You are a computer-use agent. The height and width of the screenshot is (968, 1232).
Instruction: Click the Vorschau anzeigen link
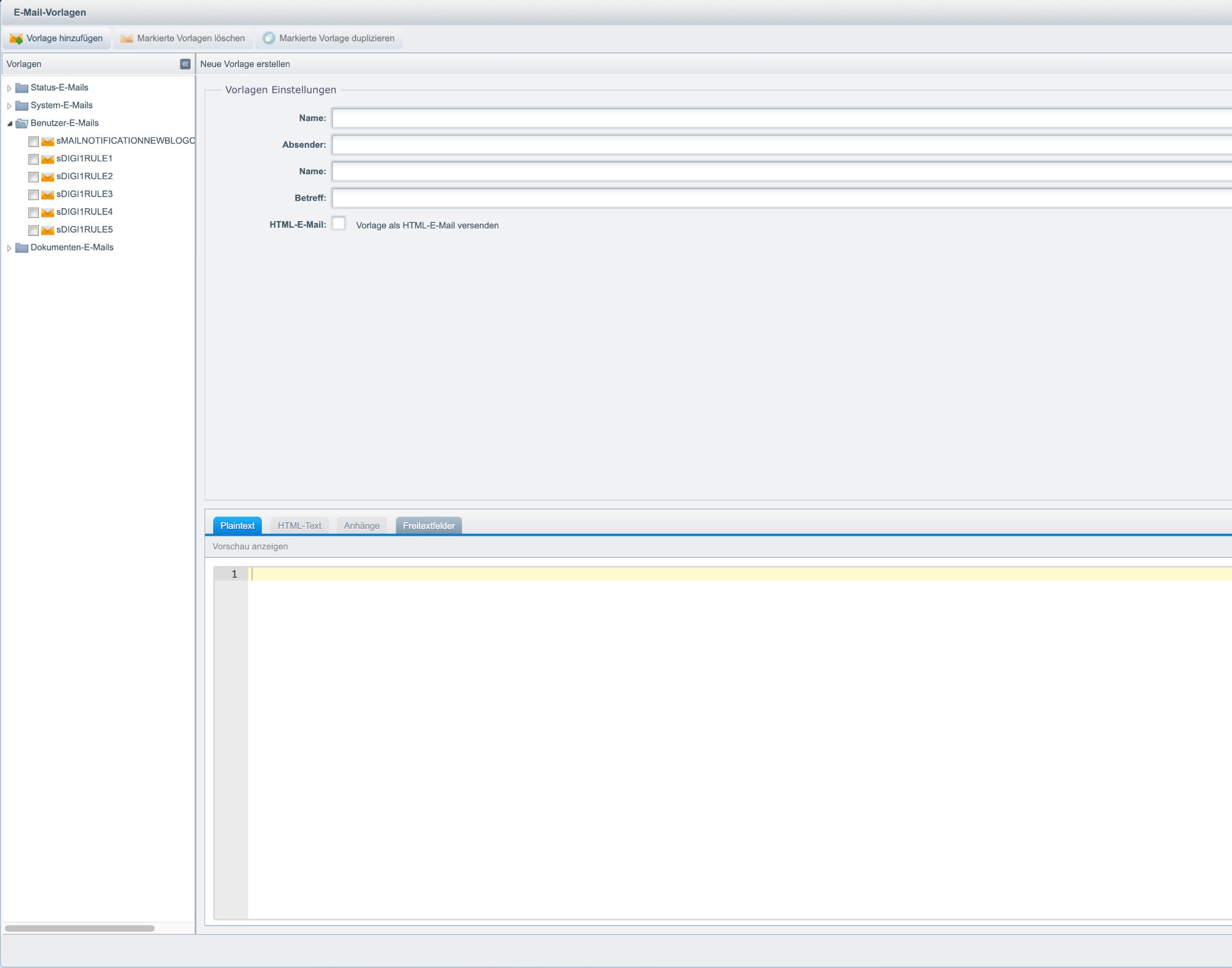[x=250, y=546]
